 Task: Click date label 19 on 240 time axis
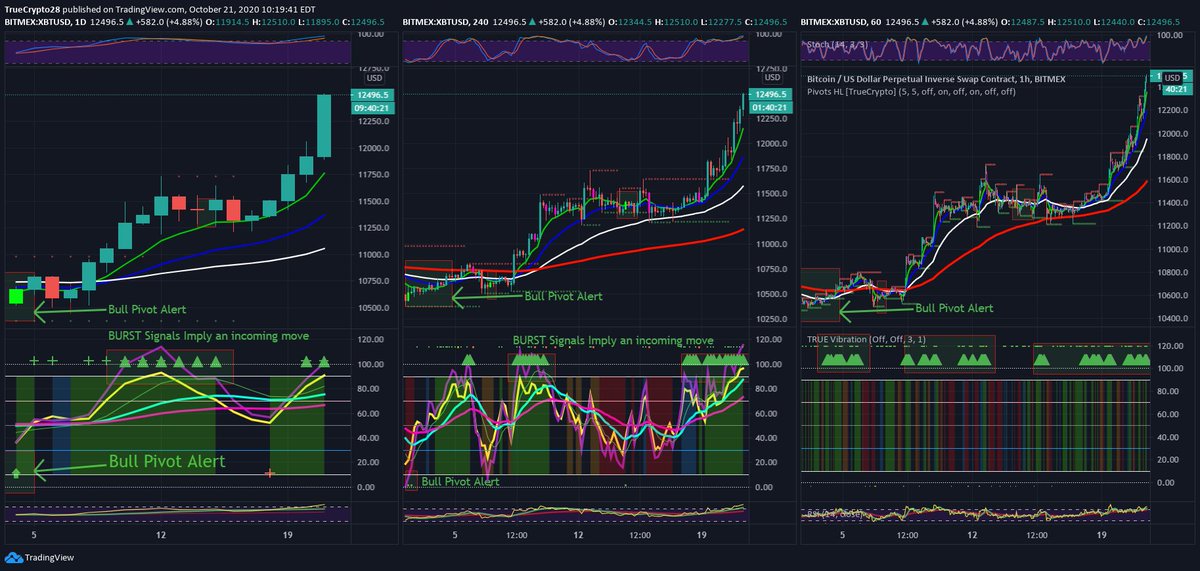click(x=701, y=536)
